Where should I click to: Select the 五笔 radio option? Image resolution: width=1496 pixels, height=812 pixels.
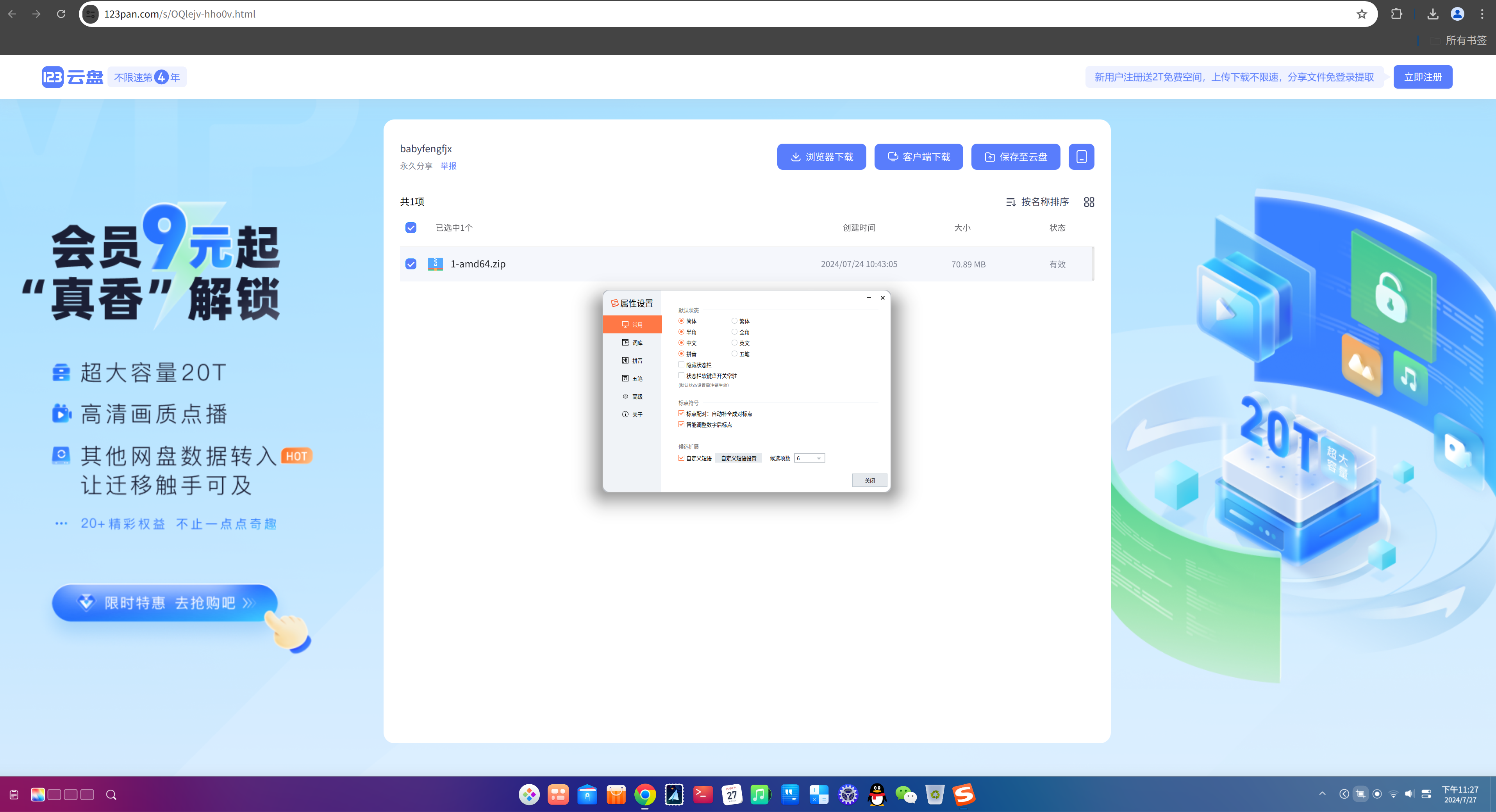[734, 354]
